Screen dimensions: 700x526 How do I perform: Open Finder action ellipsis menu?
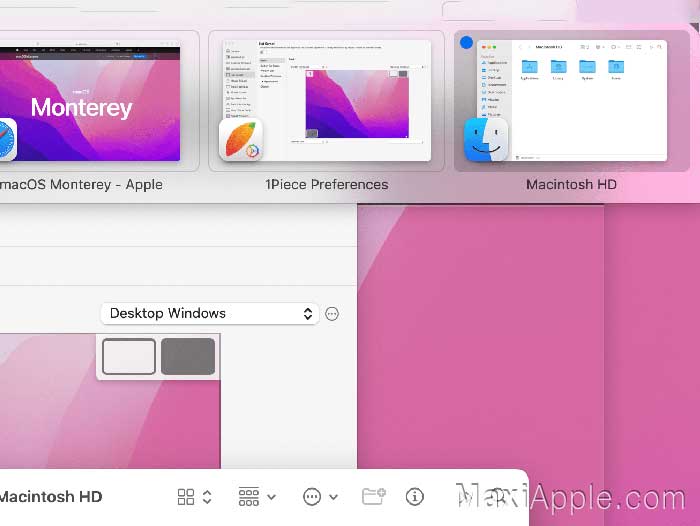[312, 497]
